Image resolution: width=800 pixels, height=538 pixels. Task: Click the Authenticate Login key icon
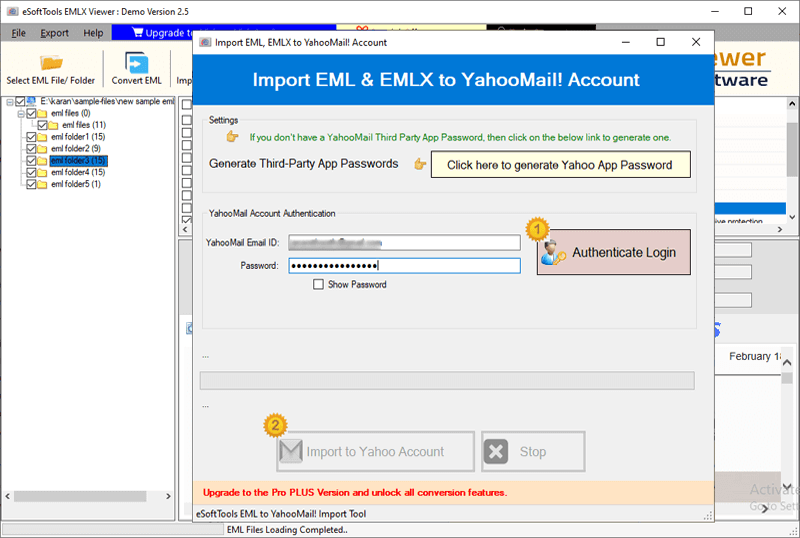[554, 253]
